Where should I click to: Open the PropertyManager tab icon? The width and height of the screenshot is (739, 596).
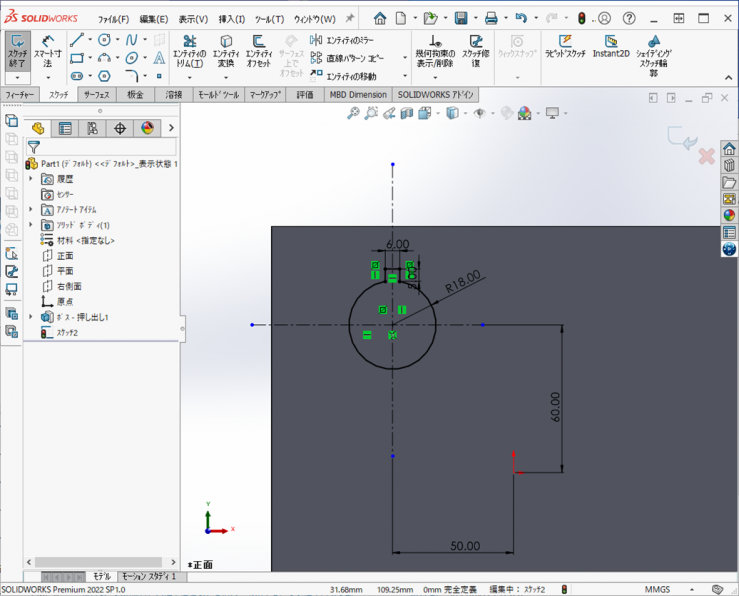click(x=65, y=128)
